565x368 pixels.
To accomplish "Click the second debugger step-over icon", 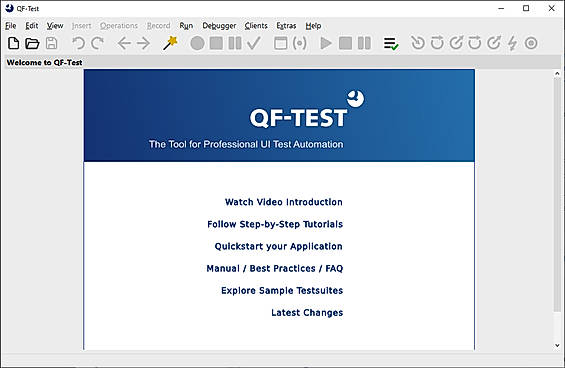I will [437, 43].
